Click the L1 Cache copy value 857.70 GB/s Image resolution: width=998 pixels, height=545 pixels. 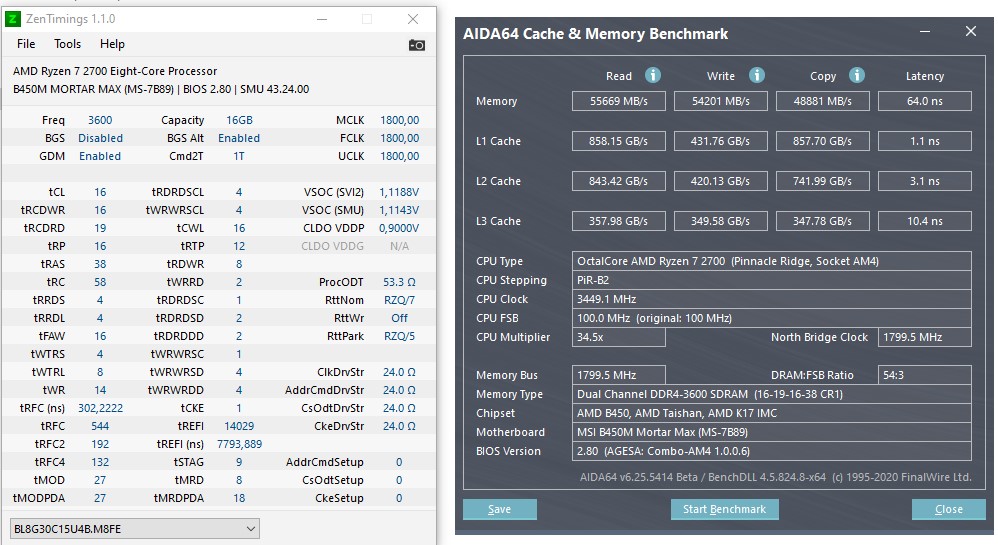click(822, 141)
